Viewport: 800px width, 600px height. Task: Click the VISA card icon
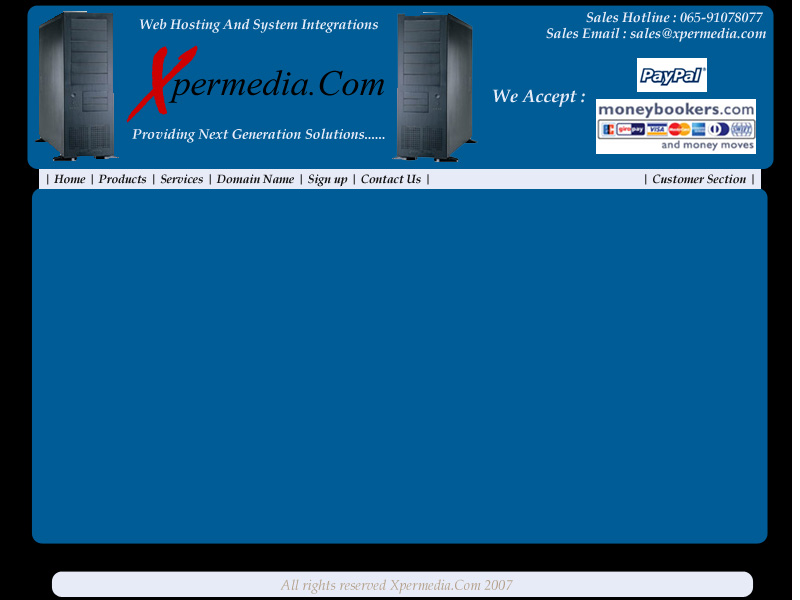[x=656, y=129]
